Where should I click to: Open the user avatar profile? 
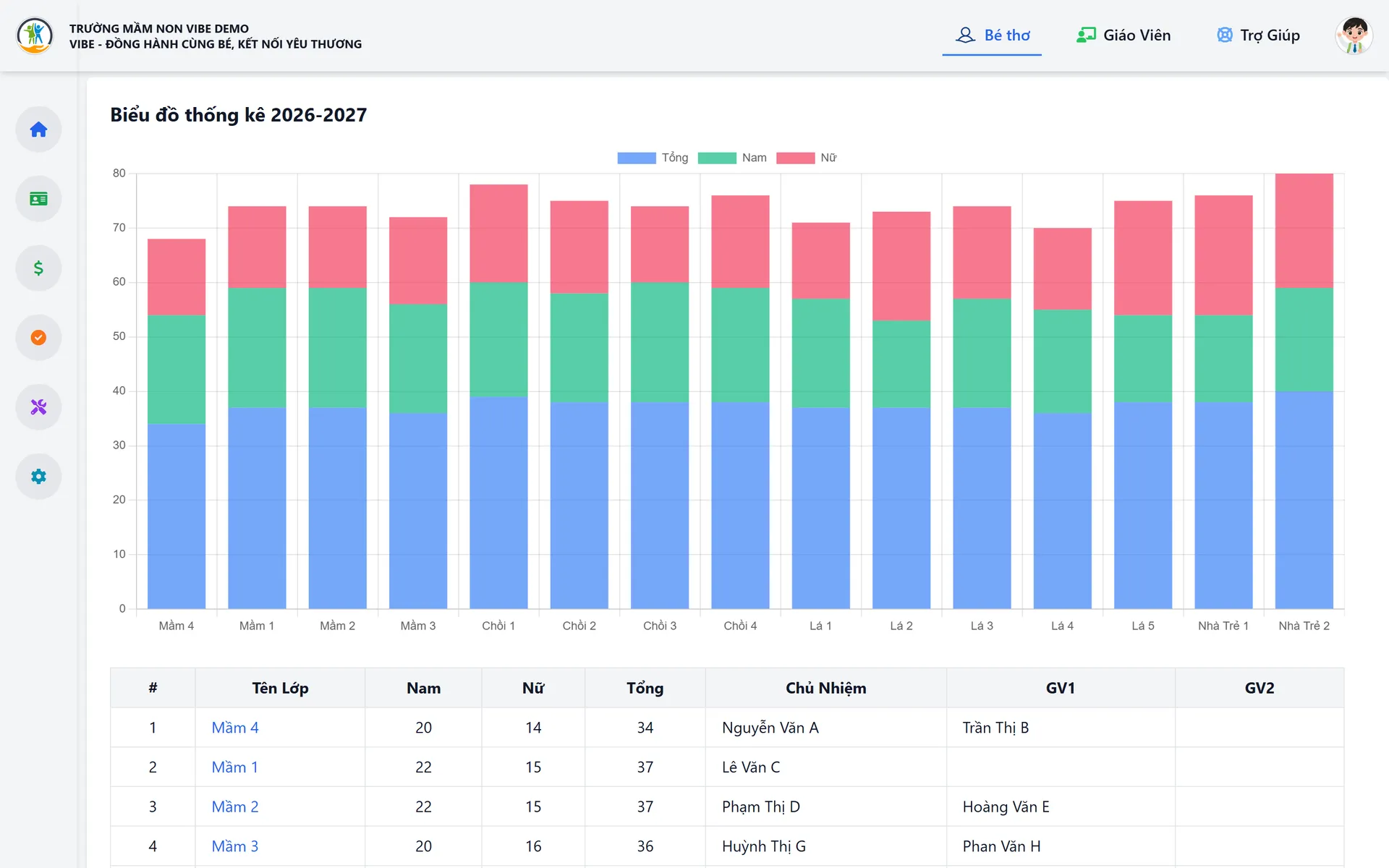pyautogui.click(x=1354, y=35)
